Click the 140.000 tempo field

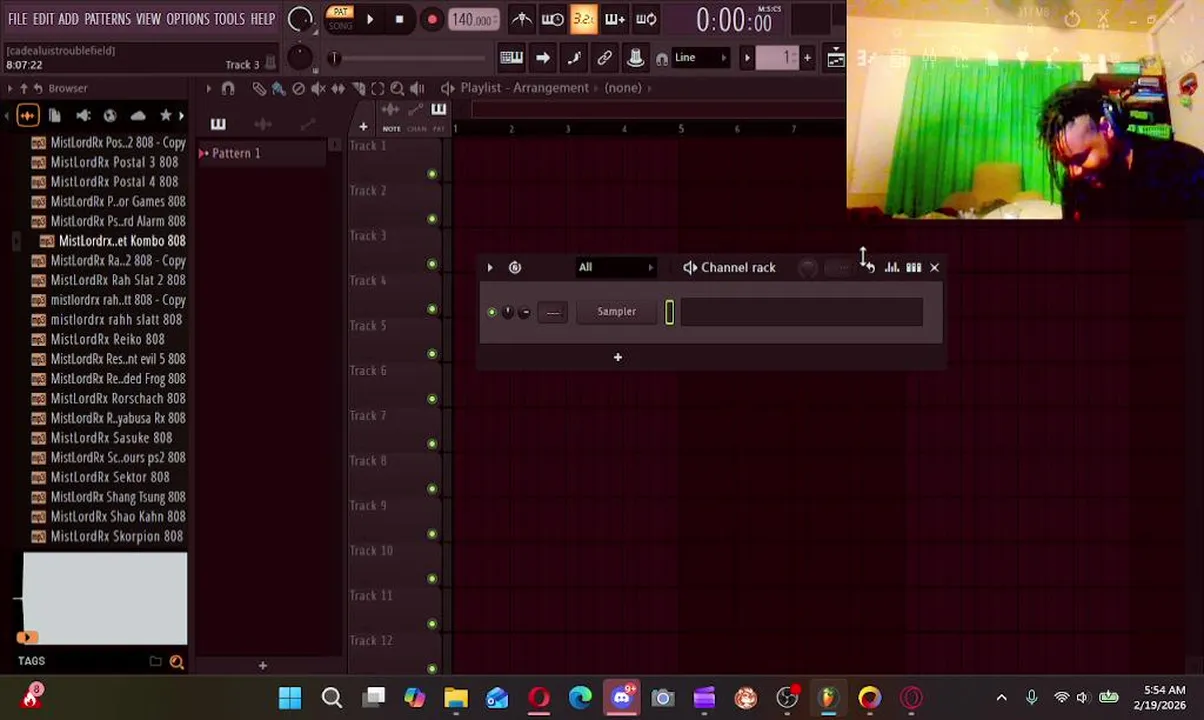point(472,19)
